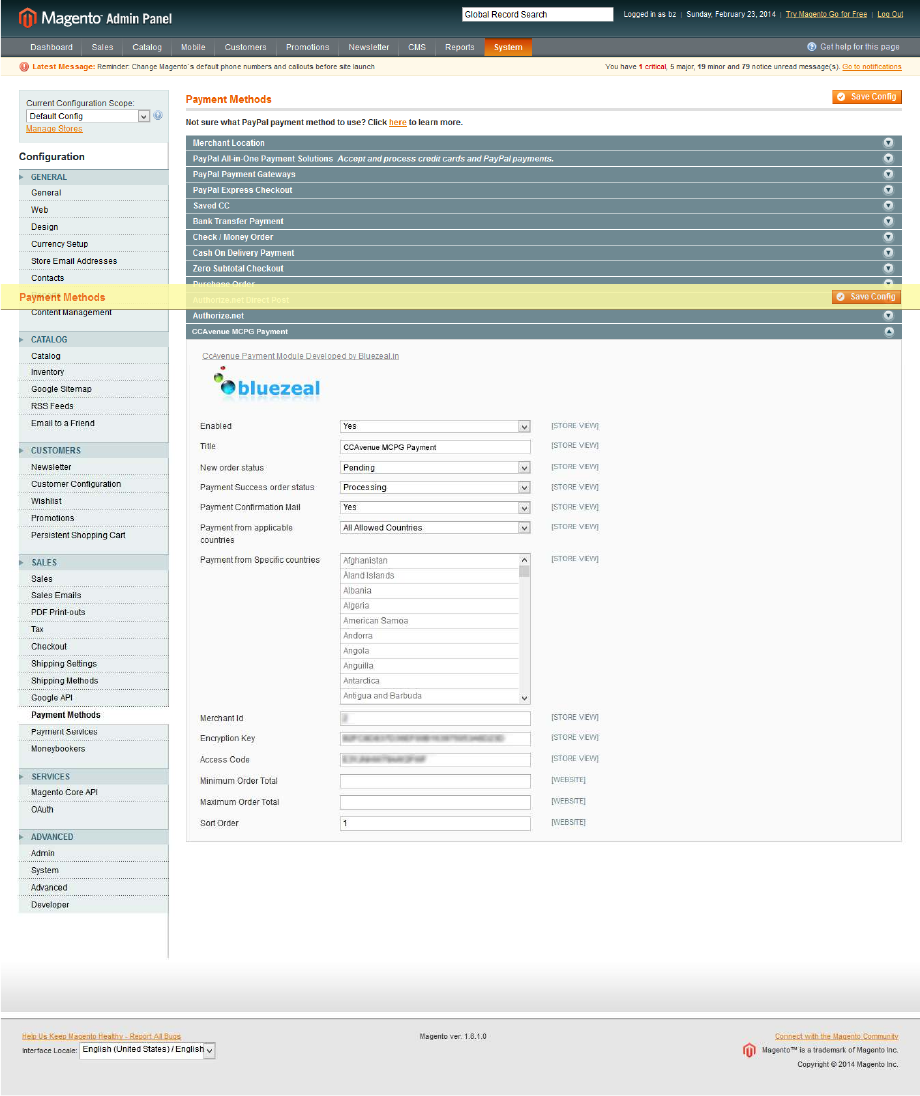
Task: Click the bluezeal logo image
Action: coord(266,383)
